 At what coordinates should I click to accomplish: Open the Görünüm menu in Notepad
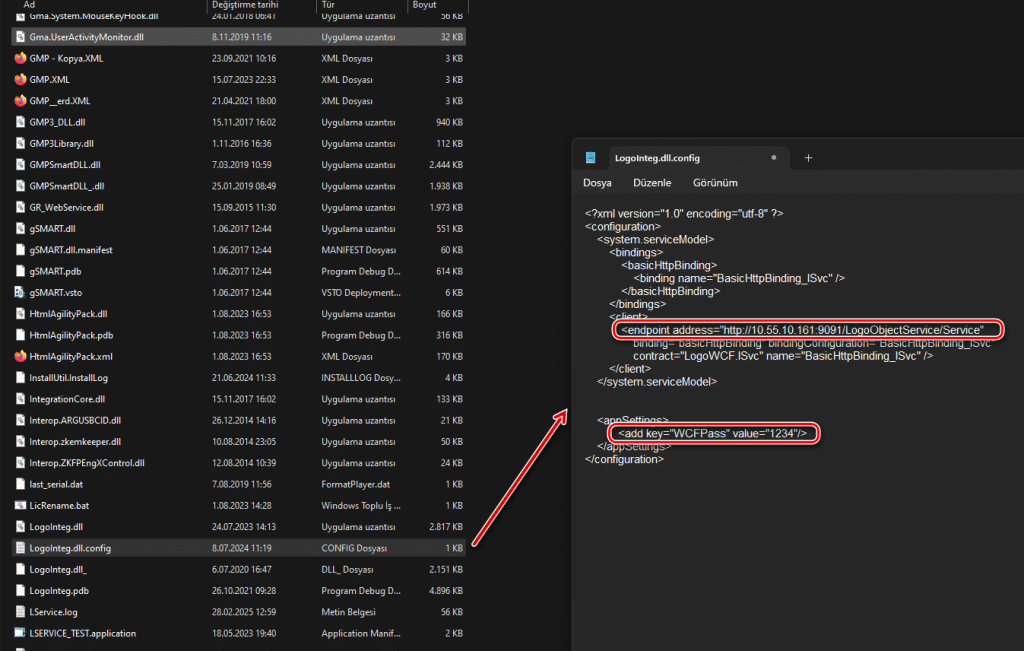[x=715, y=183]
